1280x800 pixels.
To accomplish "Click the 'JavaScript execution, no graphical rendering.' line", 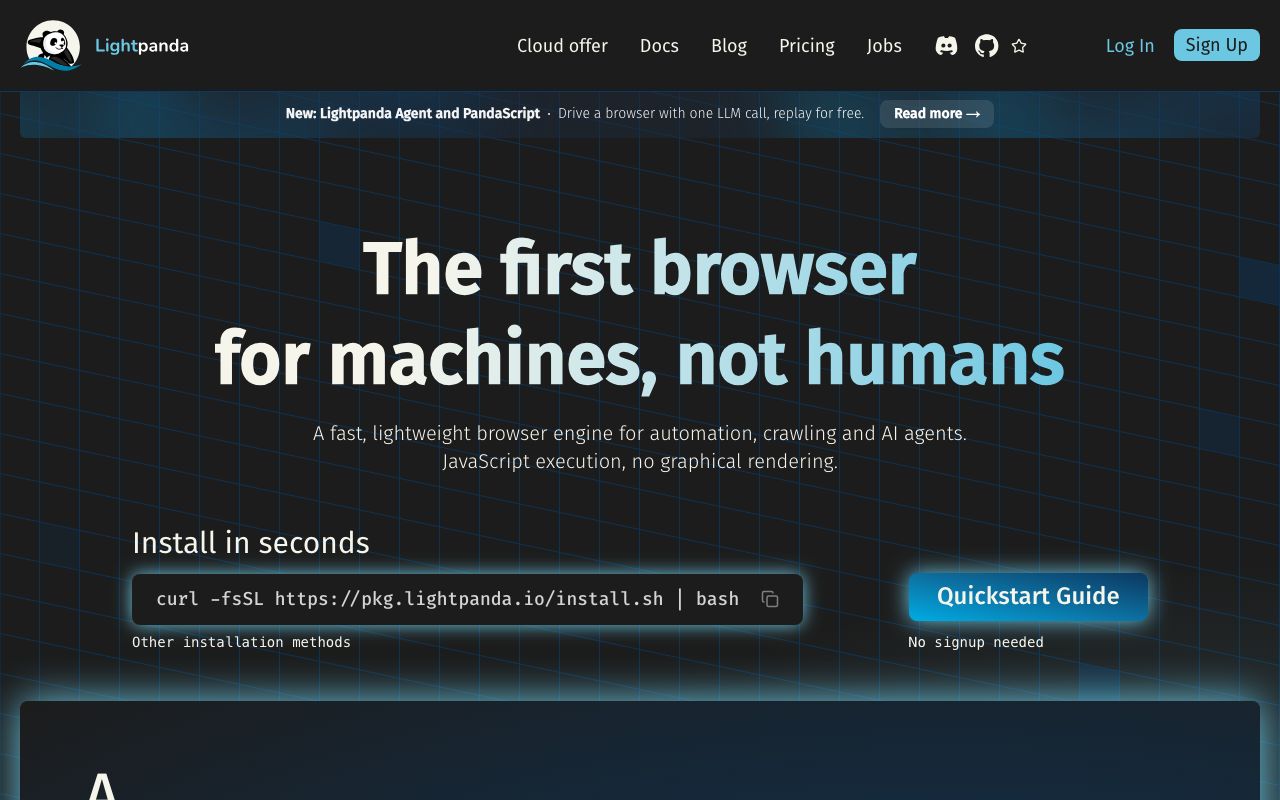I will [640, 462].
